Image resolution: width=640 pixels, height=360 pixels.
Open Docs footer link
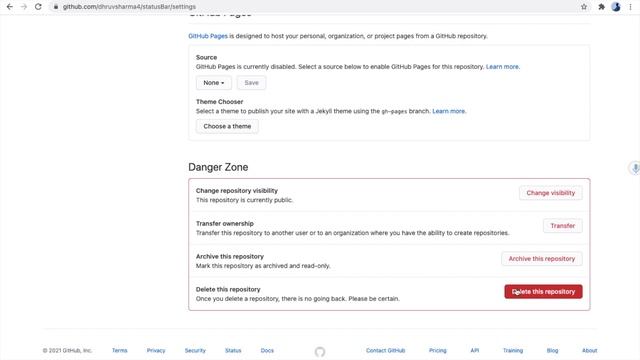(267, 350)
